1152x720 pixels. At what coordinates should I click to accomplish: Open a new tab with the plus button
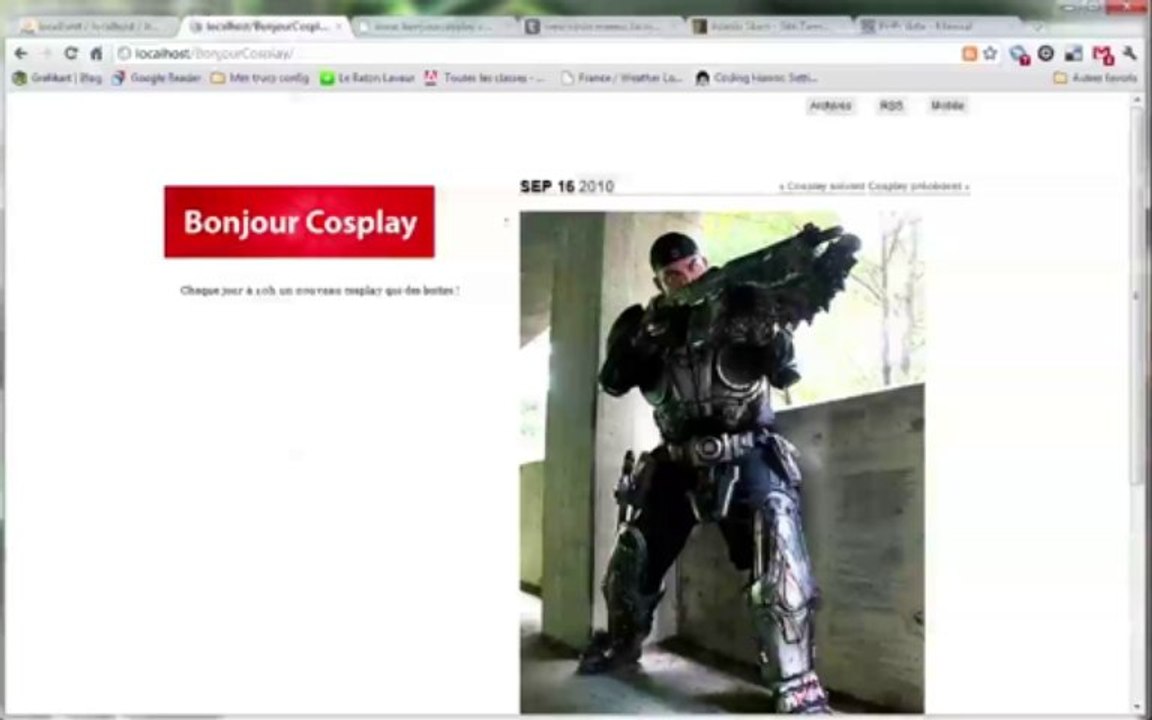(x=1037, y=26)
